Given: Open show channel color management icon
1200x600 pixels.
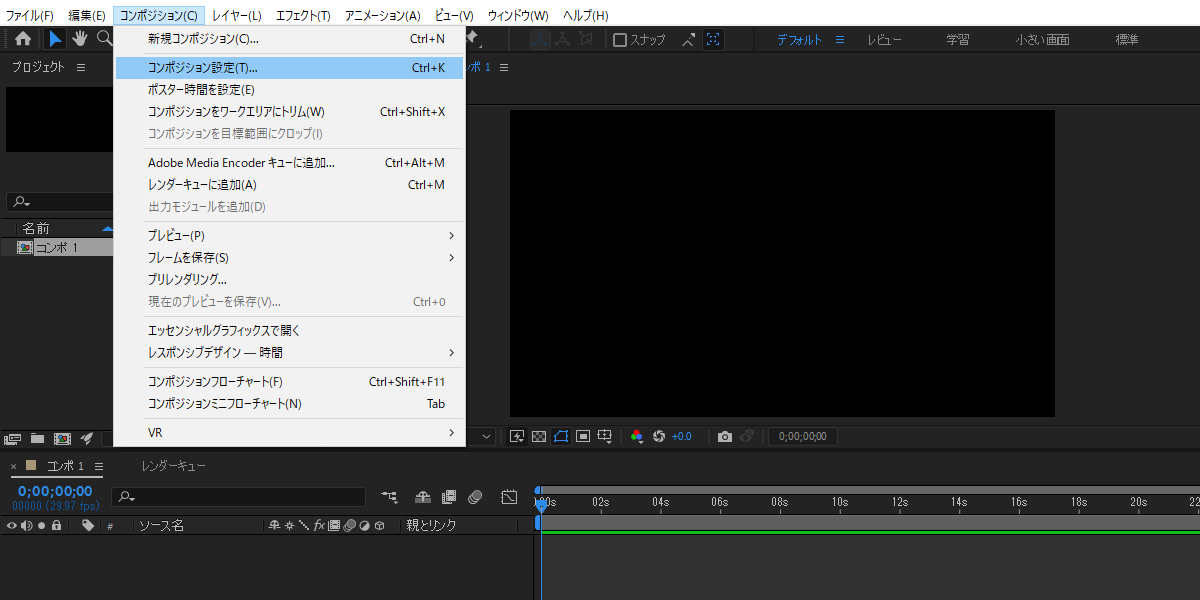Looking at the screenshot, I should 637,437.
